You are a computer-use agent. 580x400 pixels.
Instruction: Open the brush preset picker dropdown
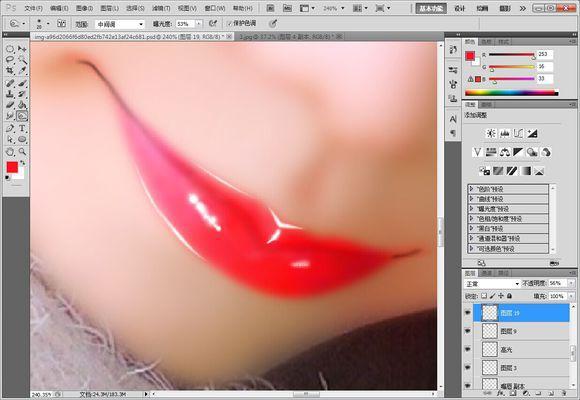(x=48, y=24)
